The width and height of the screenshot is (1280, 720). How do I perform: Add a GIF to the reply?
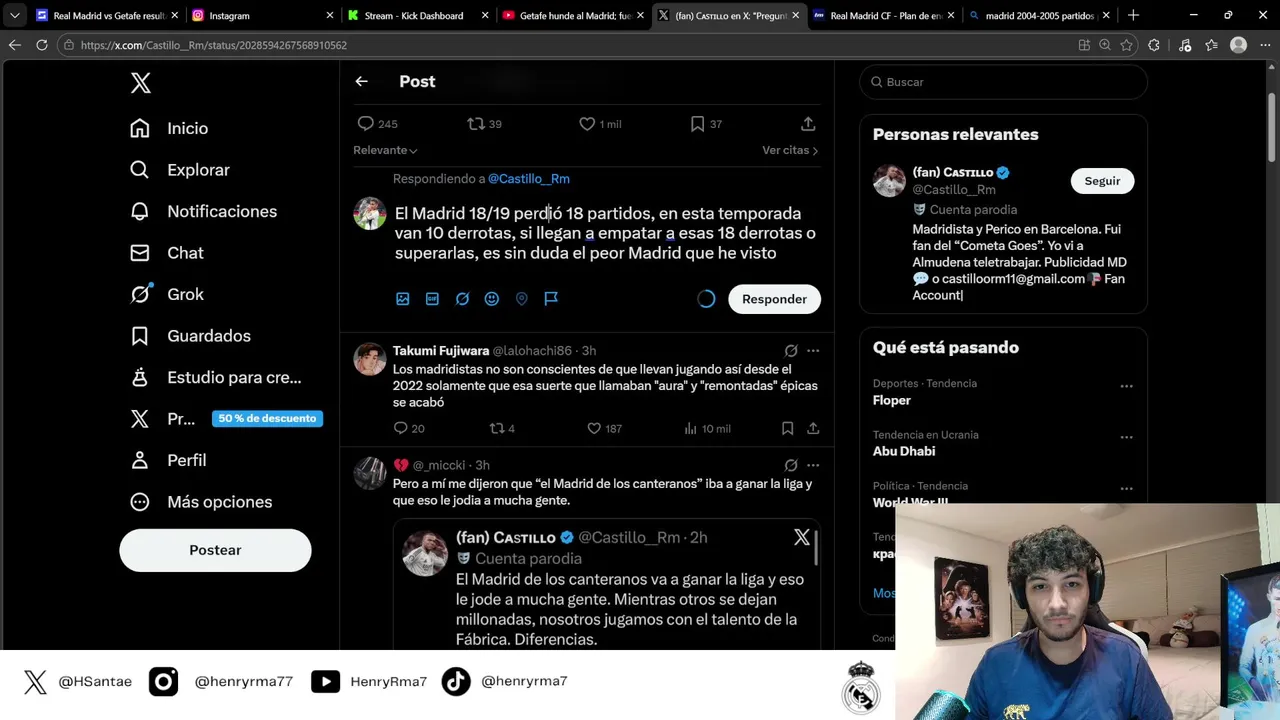click(x=432, y=299)
